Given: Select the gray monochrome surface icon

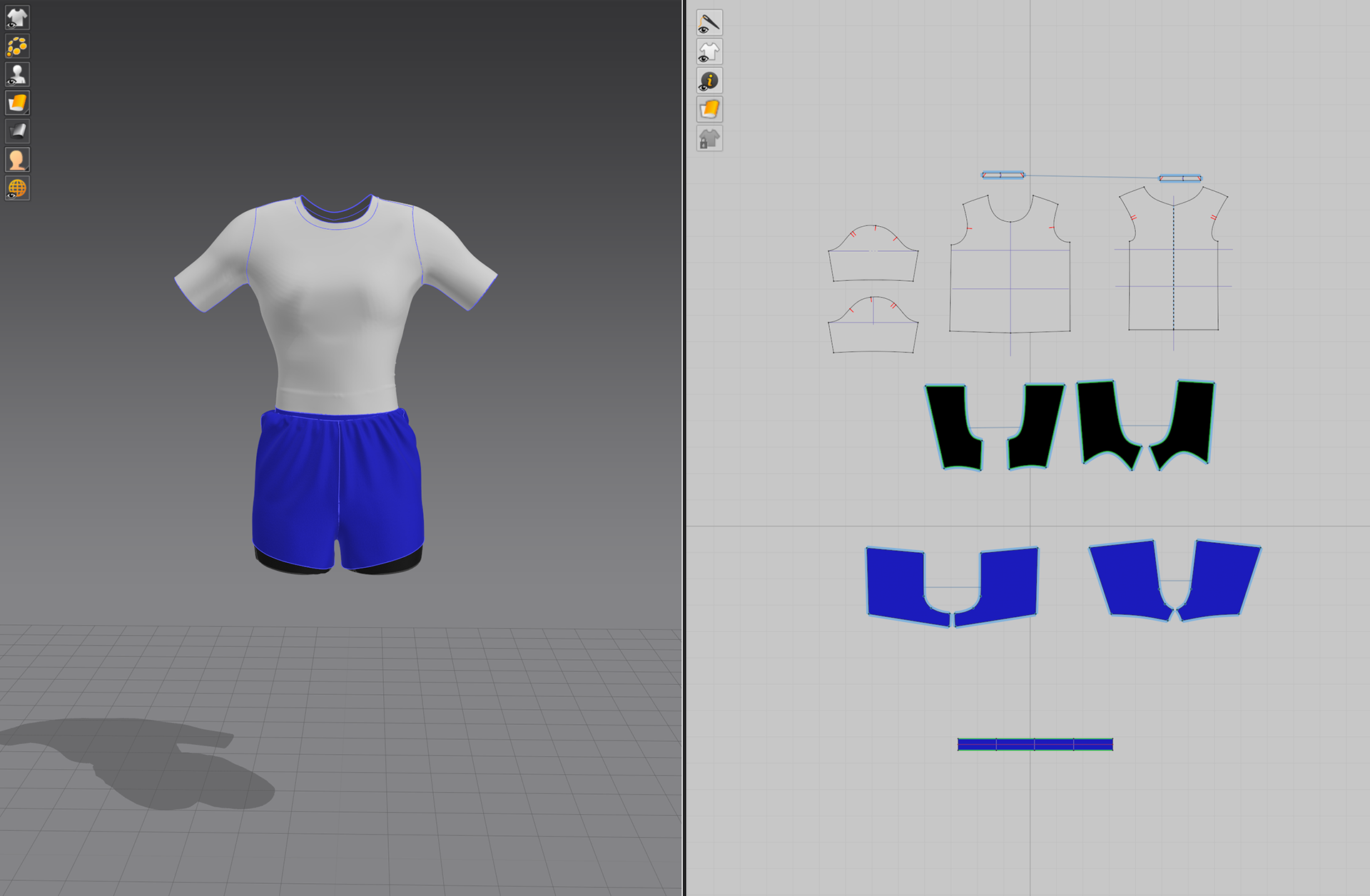Looking at the screenshot, I should 17,131.
